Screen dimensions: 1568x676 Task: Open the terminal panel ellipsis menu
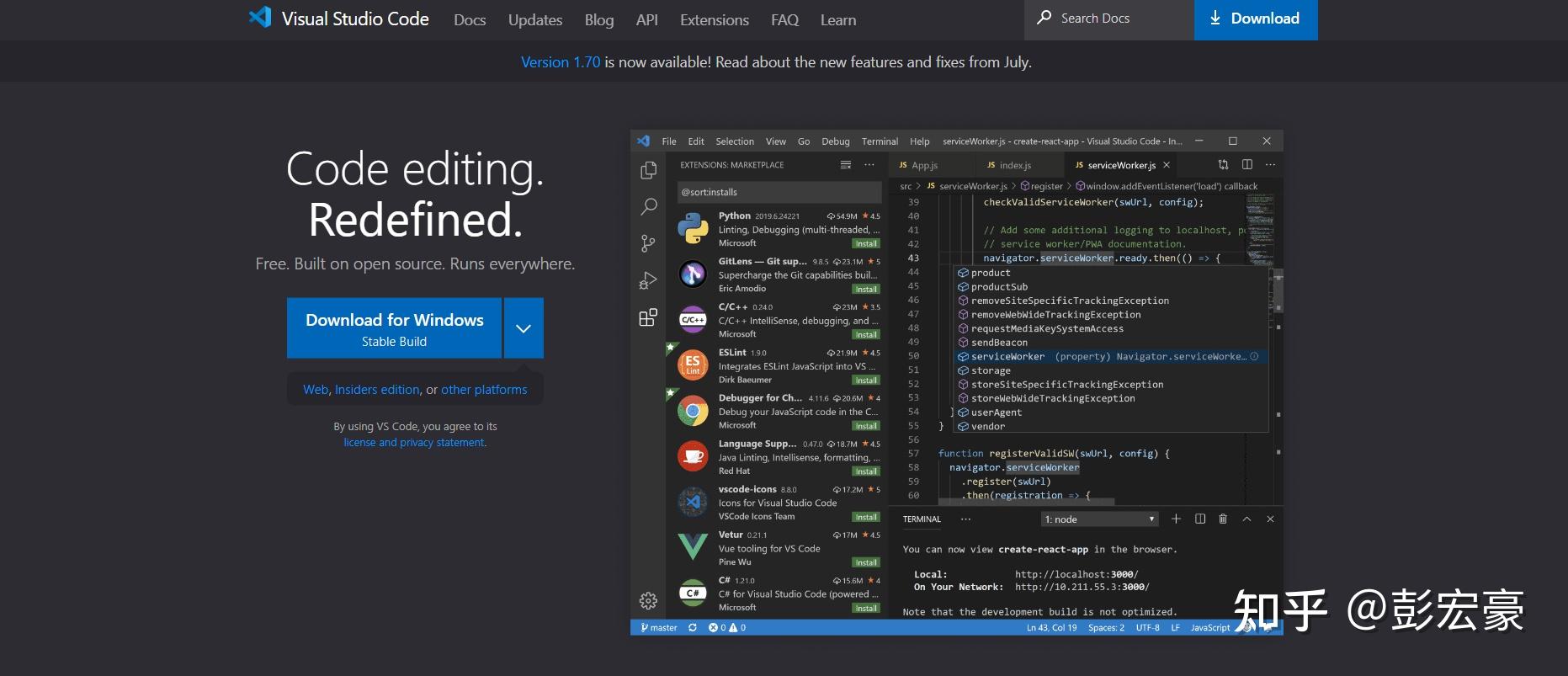(965, 519)
